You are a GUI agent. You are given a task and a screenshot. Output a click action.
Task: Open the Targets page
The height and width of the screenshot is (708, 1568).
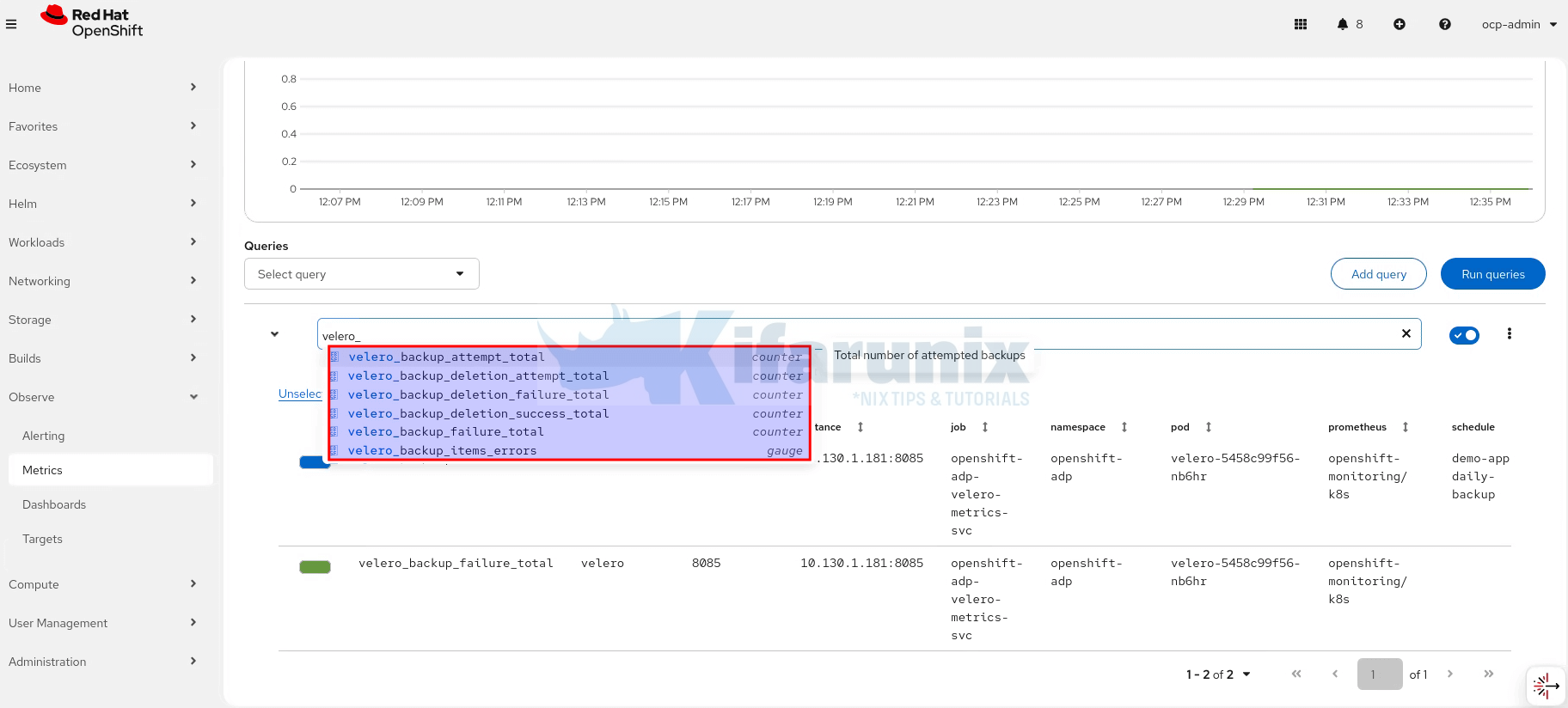coord(43,539)
